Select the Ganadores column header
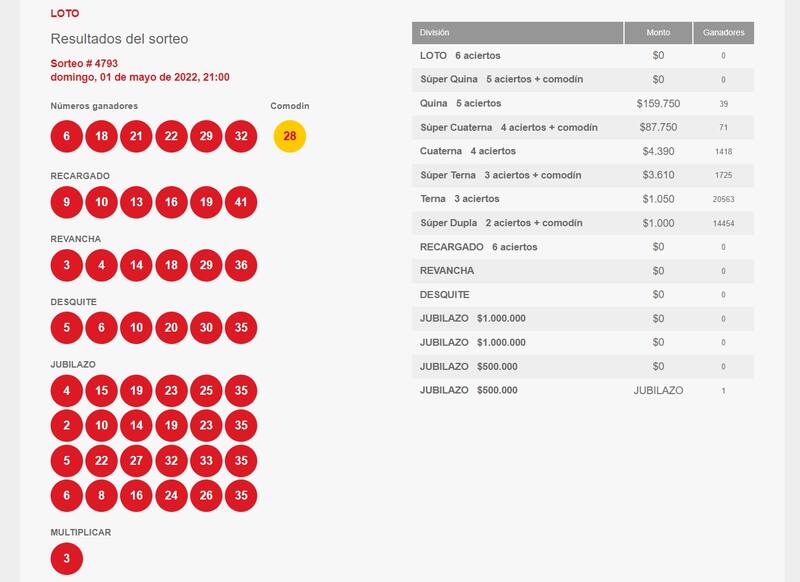Screen dimensions: 800x582 point(723,33)
